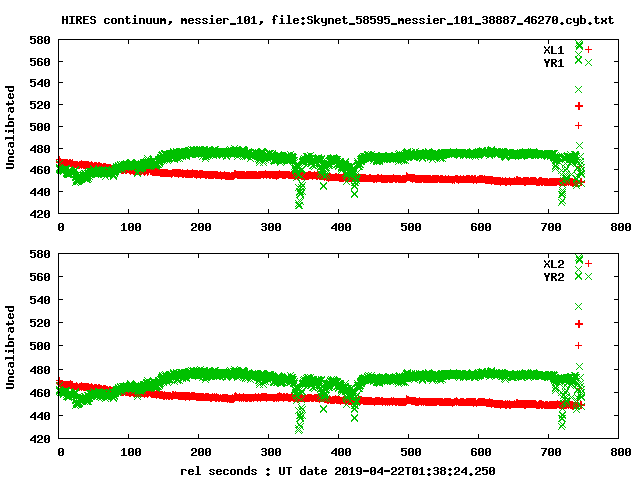Viewport: 640px width, 480px height.
Task: Click the 700 x-axis tick under XL2/YR2 plot
Action: point(551,452)
